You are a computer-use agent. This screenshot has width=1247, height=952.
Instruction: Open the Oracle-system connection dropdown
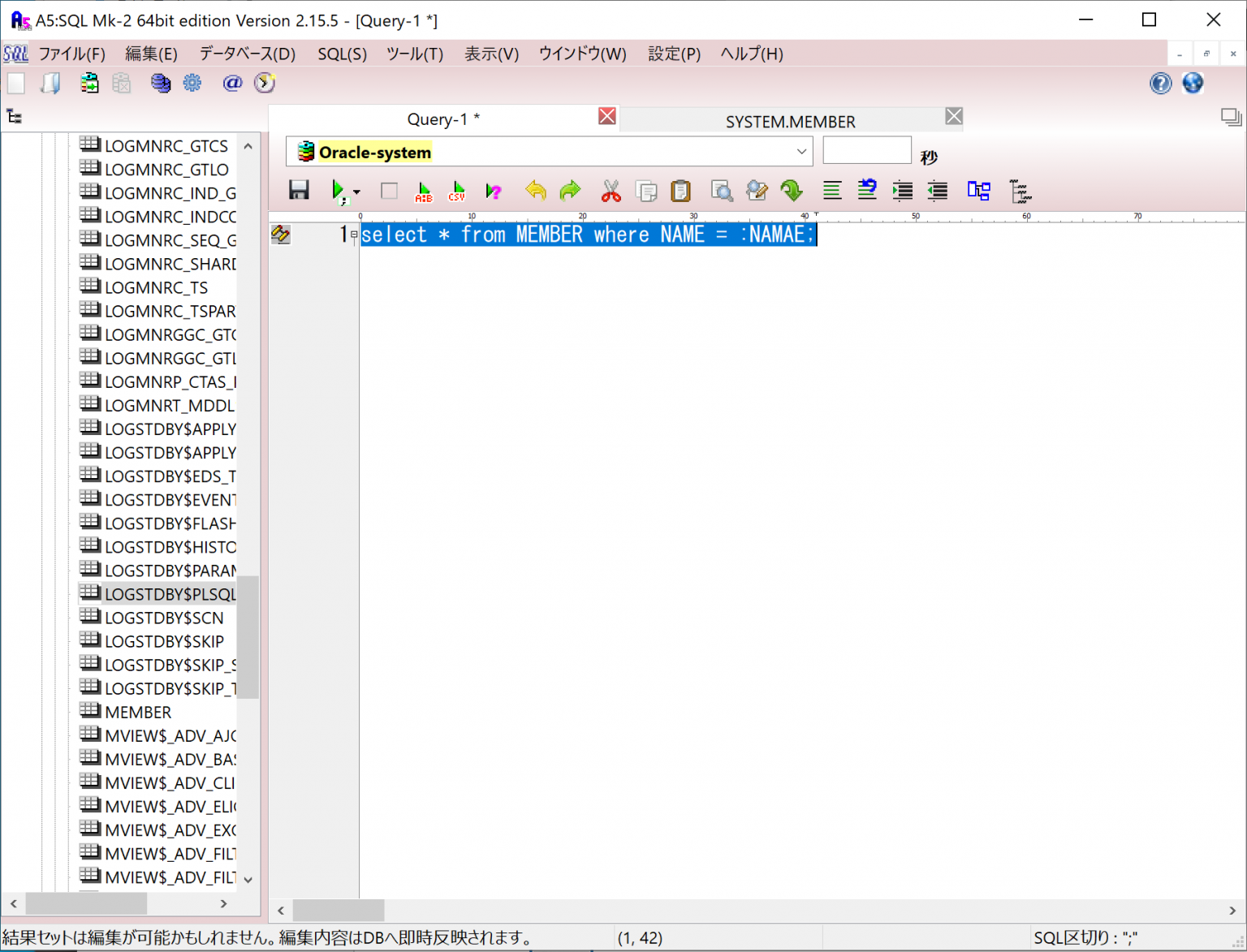pyautogui.click(x=800, y=152)
